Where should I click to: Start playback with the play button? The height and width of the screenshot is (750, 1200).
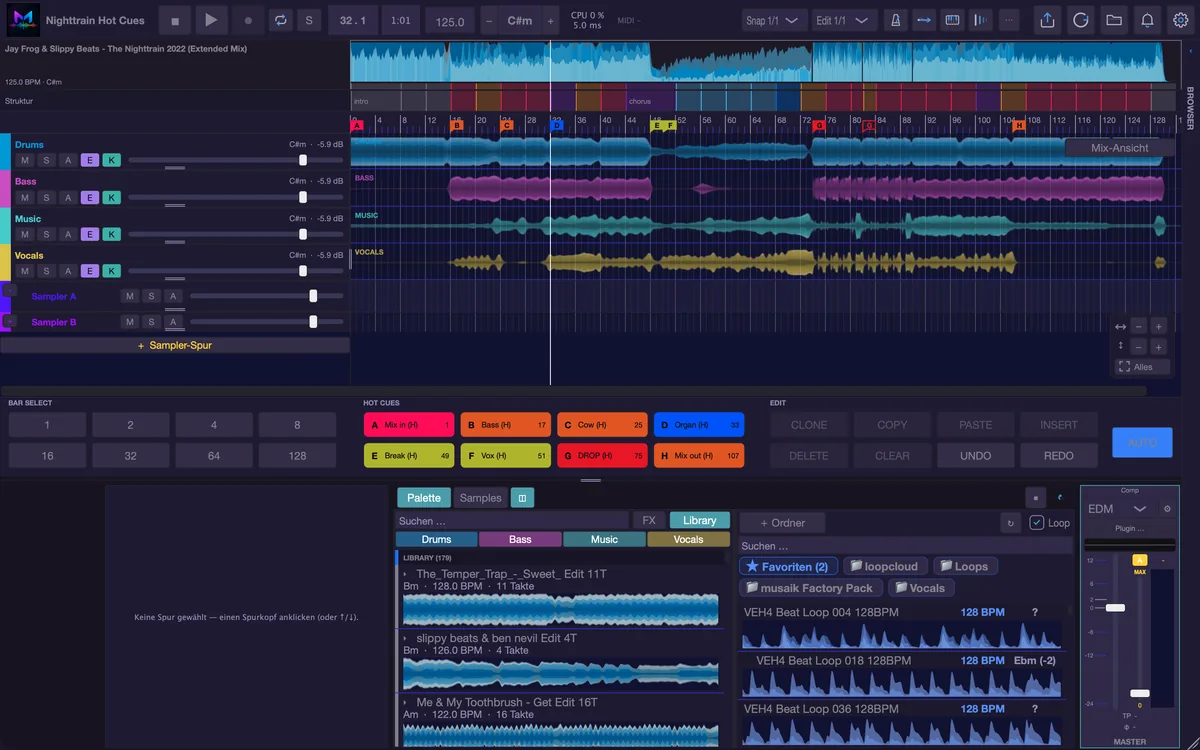[x=210, y=20]
